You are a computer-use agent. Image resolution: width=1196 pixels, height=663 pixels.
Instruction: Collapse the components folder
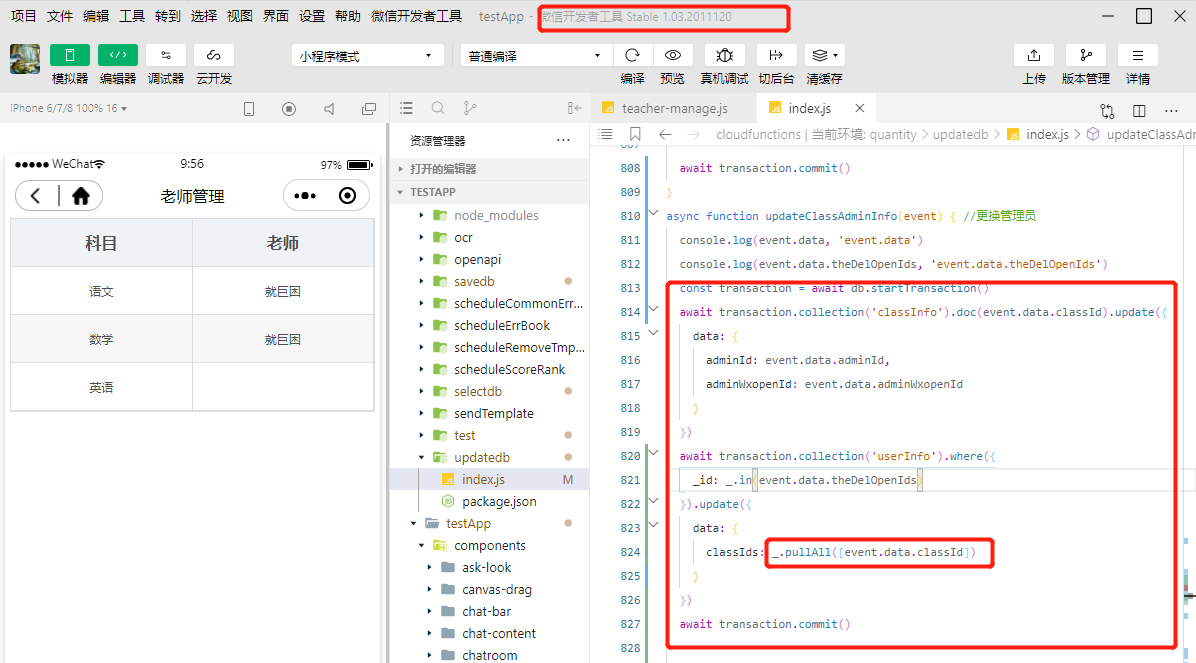pos(490,546)
